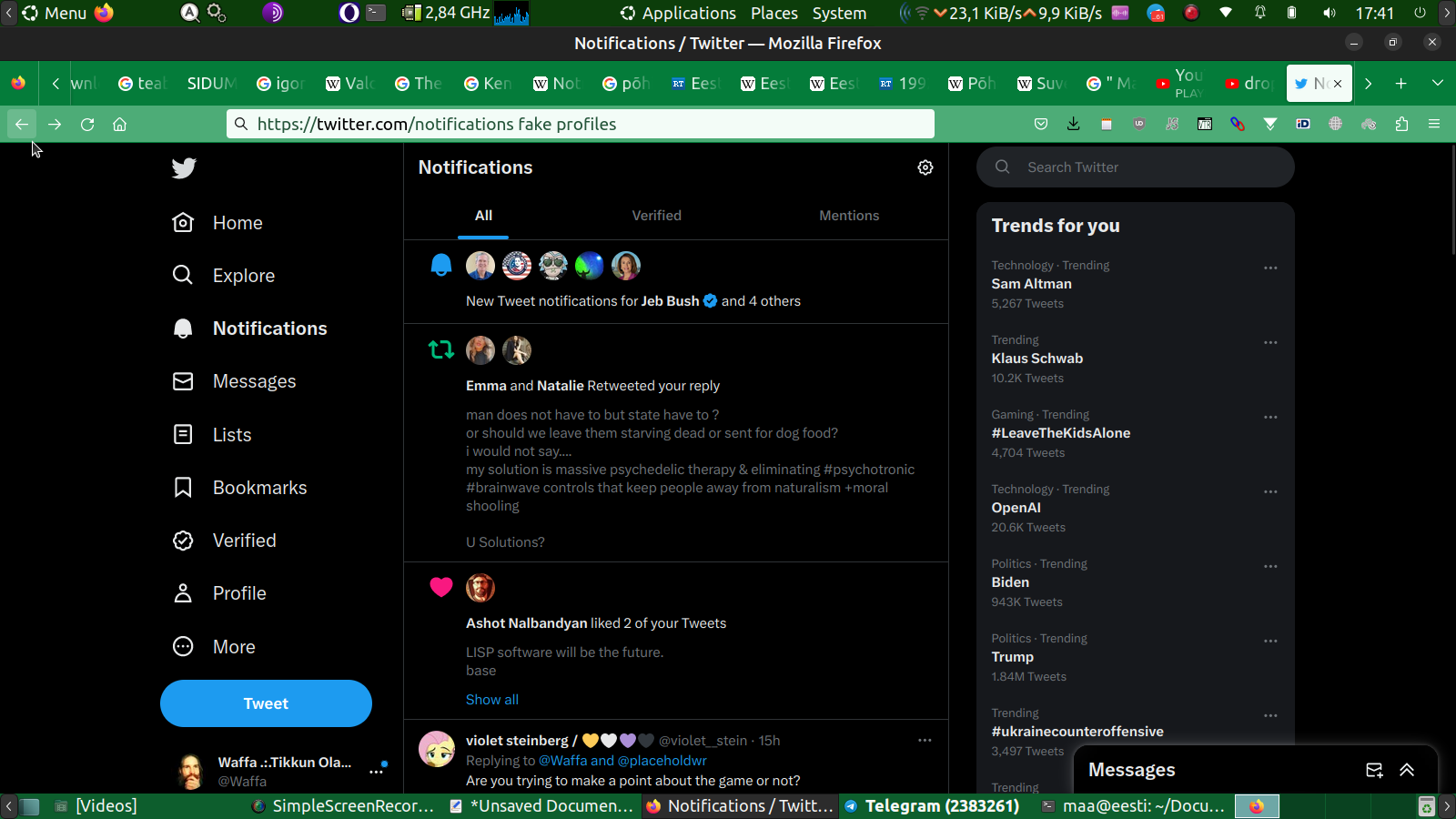Switch to the Verified notifications tab

[x=657, y=216]
